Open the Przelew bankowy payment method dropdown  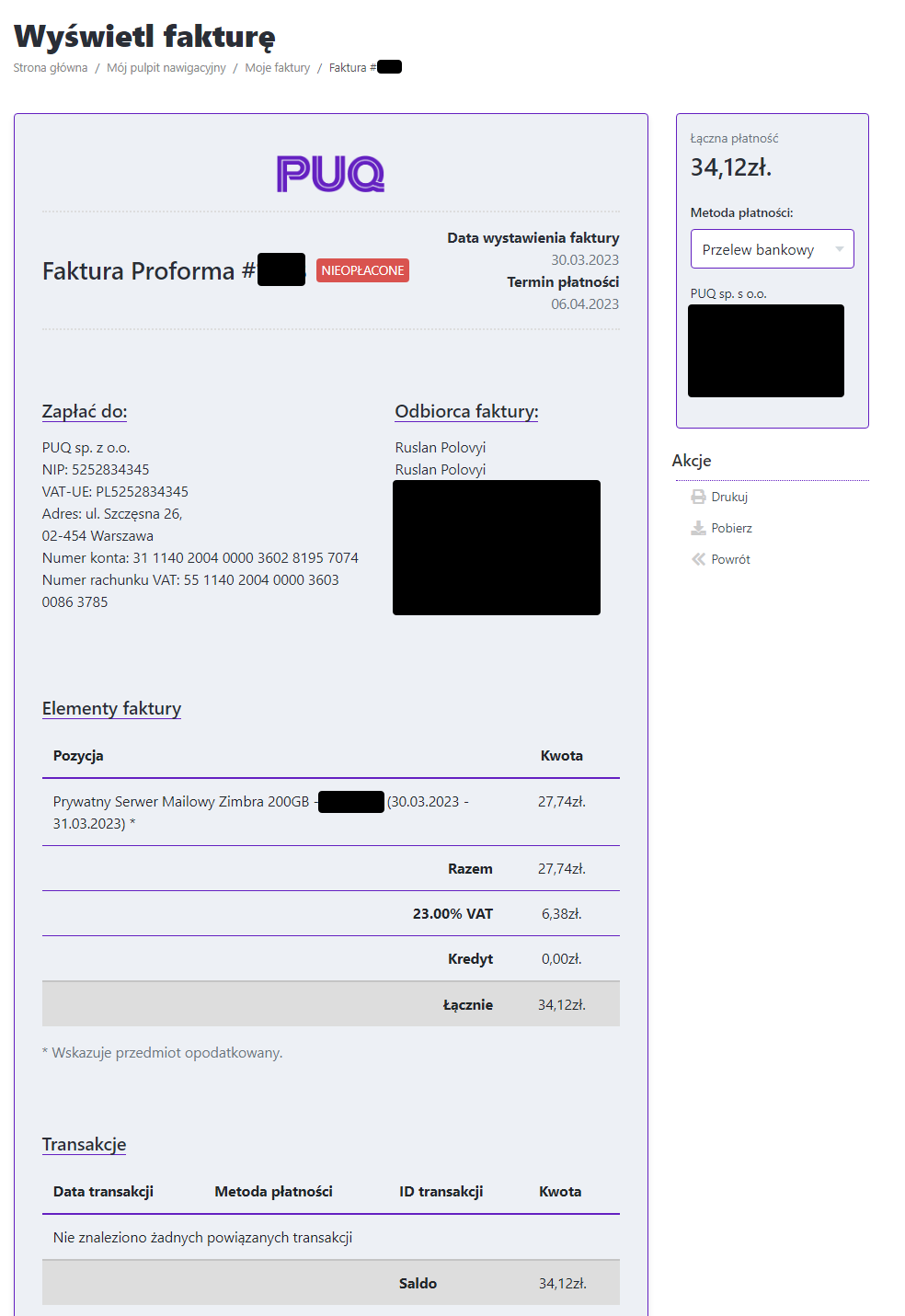pyautogui.click(x=758, y=249)
